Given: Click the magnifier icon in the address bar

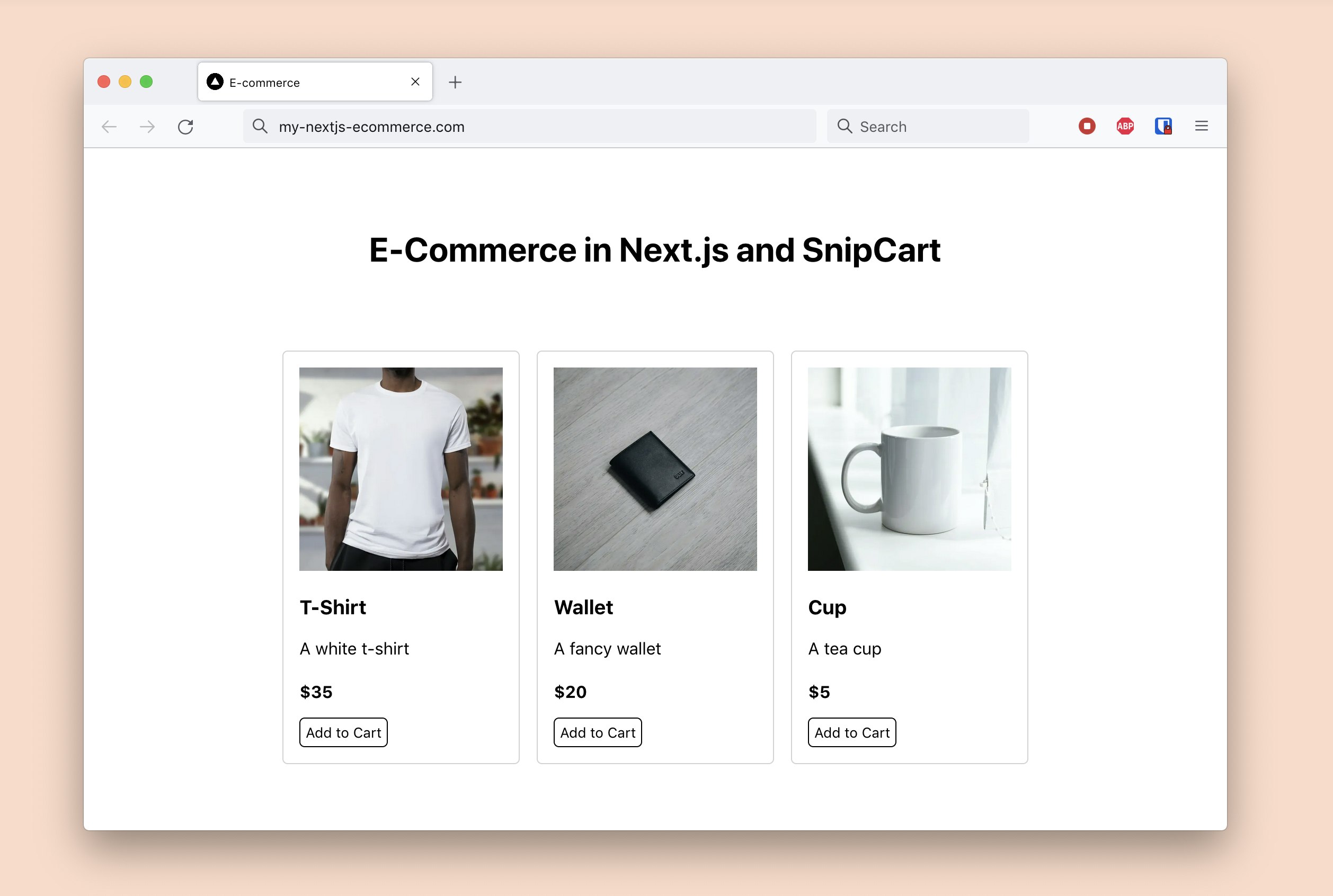Looking at the screenshot, I should coord(261,126).
